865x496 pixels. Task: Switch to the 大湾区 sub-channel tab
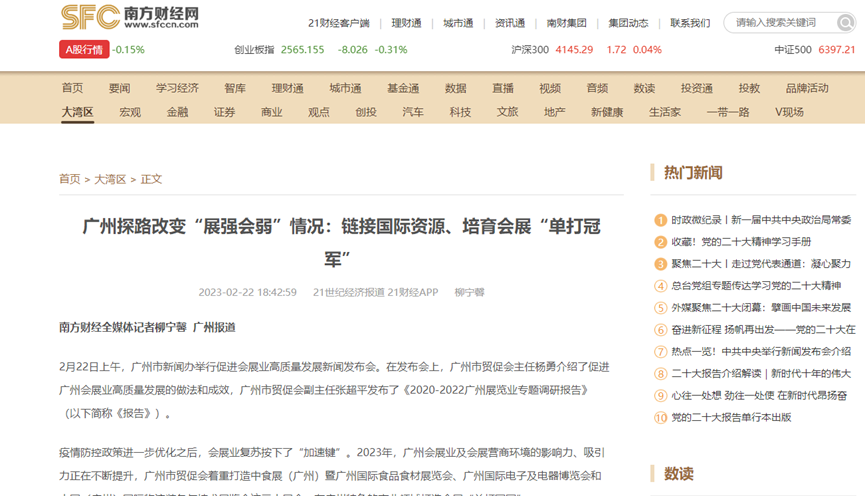tap(77, 112)
